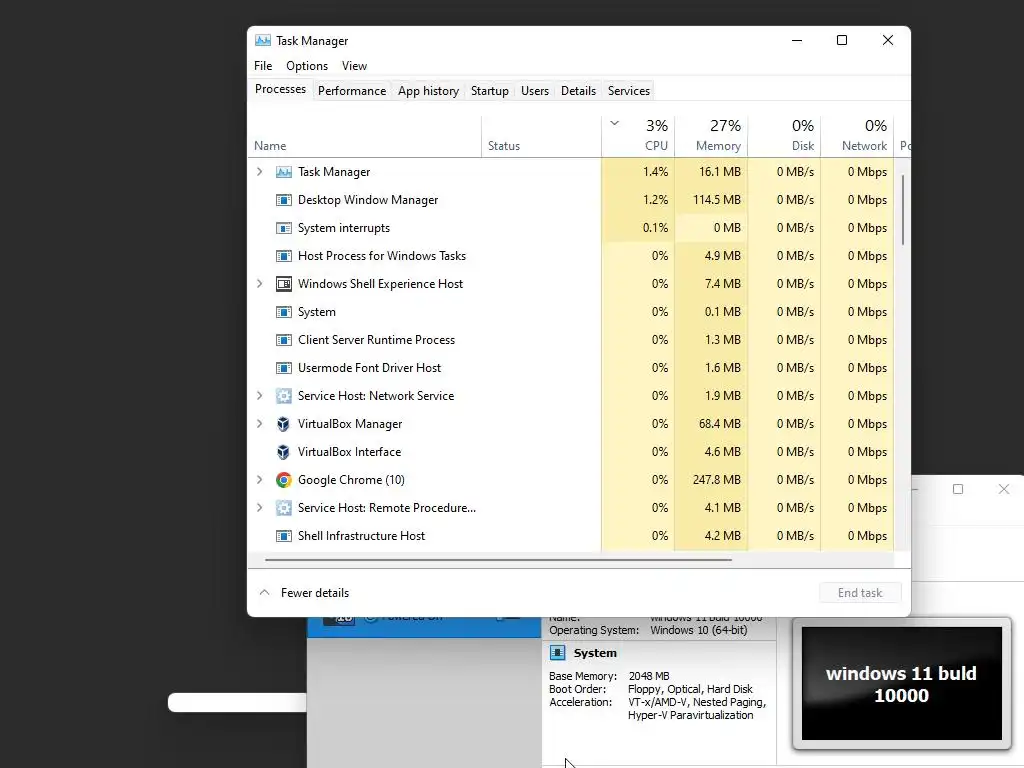Click the sort arrow above CPU column
Image resolution: width=1024 pixels, height=768 pixels.
[615, 123]
